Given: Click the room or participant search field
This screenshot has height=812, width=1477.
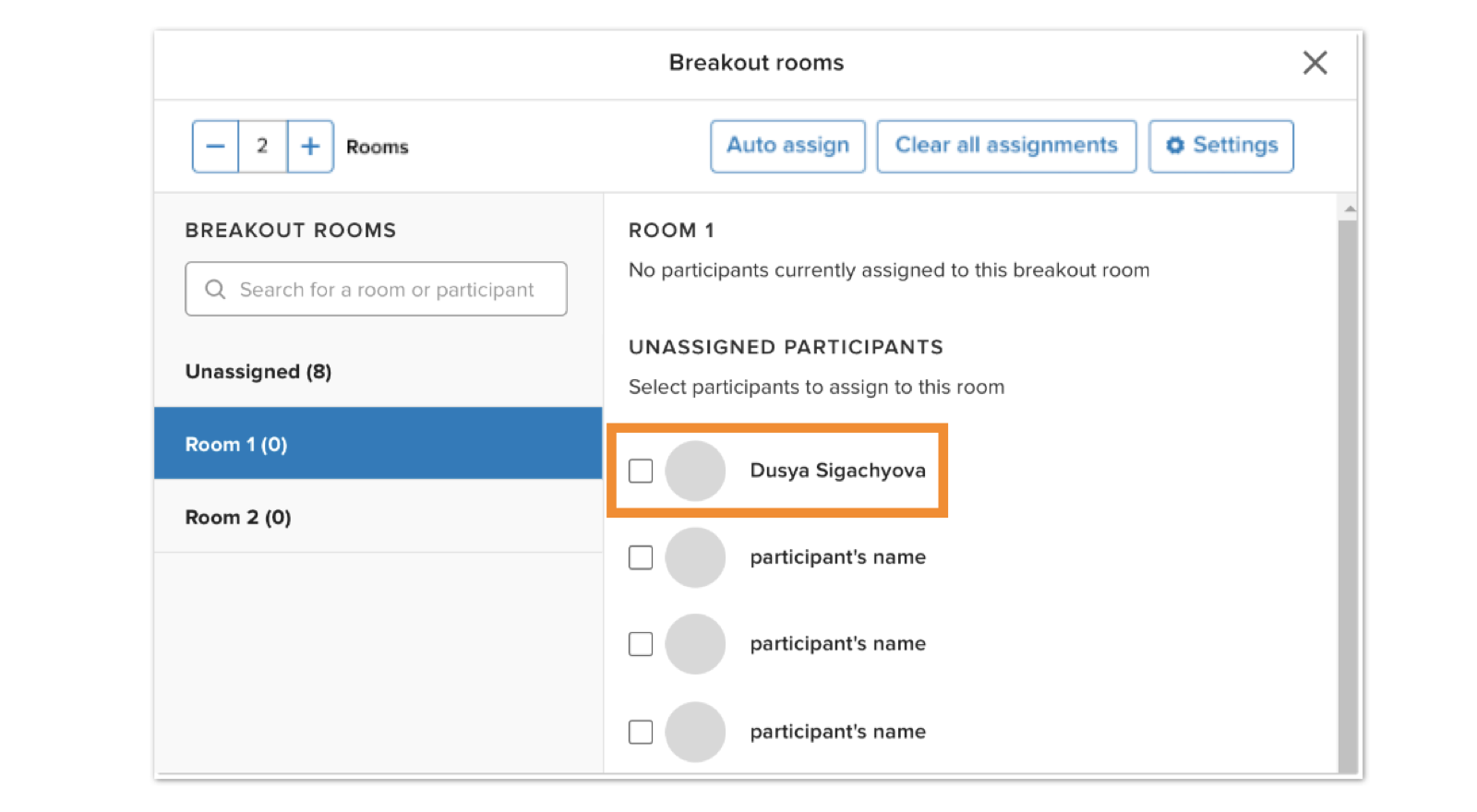Looking at the screenshot, I should [388, 290].
